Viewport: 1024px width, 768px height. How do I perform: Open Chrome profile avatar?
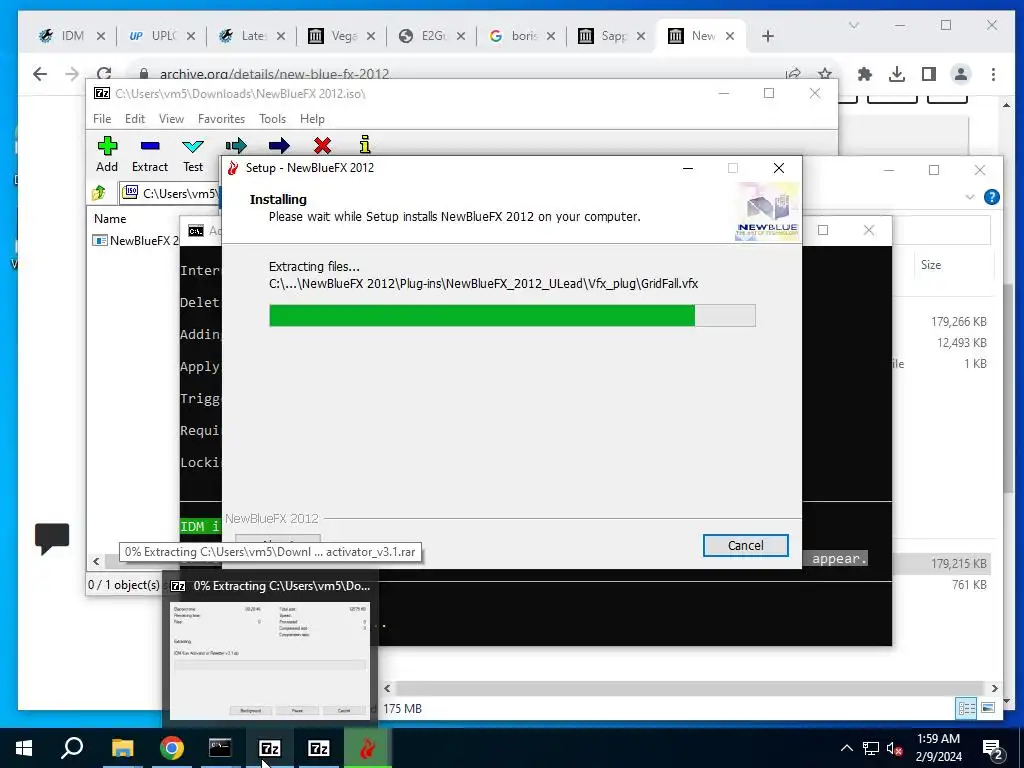tap(961, 74)
